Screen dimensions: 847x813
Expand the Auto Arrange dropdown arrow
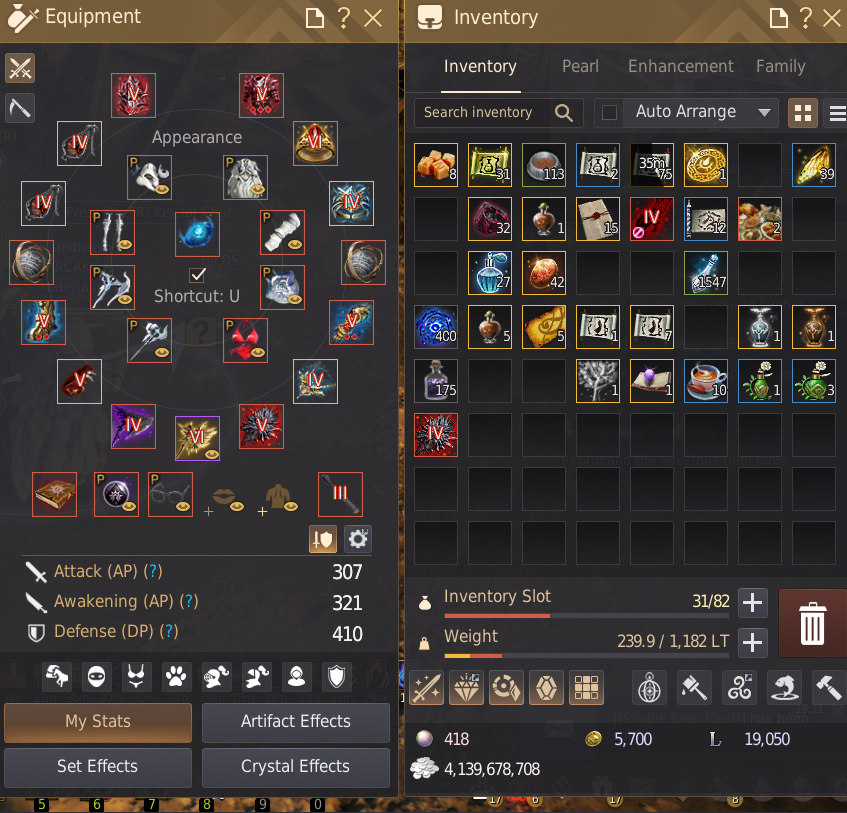click(x=764, y=112)
